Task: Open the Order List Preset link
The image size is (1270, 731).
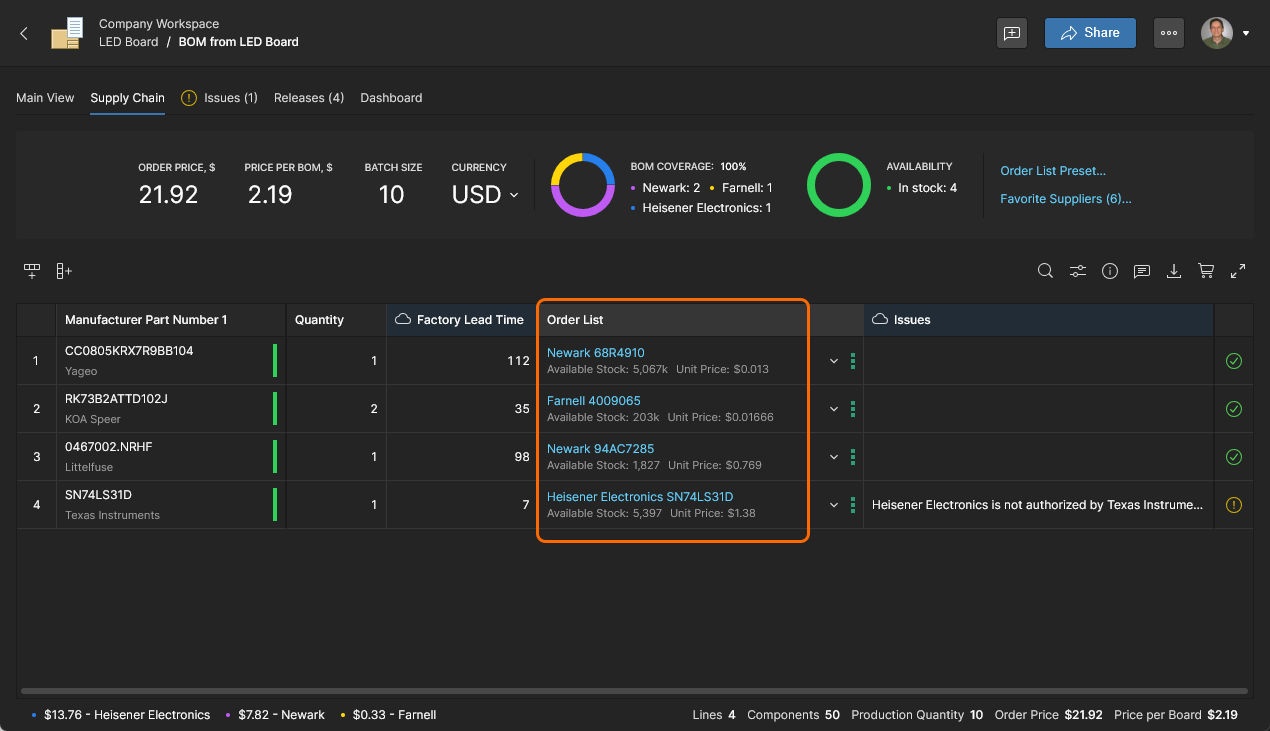Action: (x=1053, y=171)
